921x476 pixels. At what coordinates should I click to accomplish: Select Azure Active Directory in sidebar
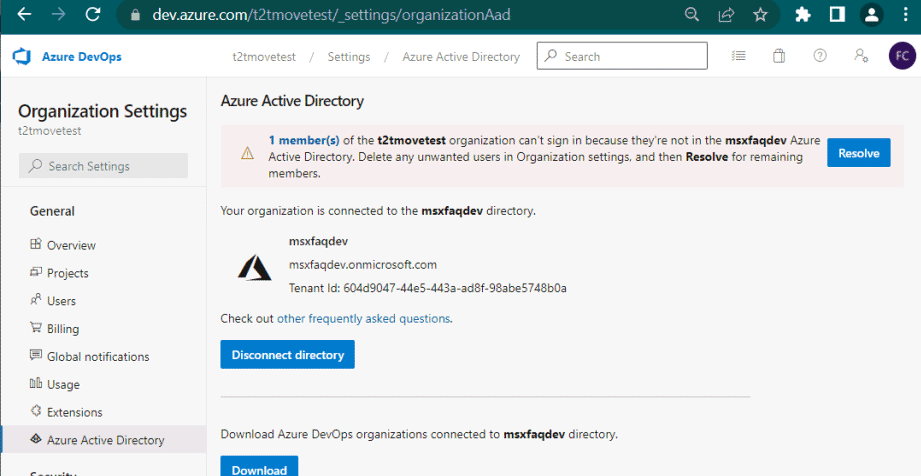(104, 440)
